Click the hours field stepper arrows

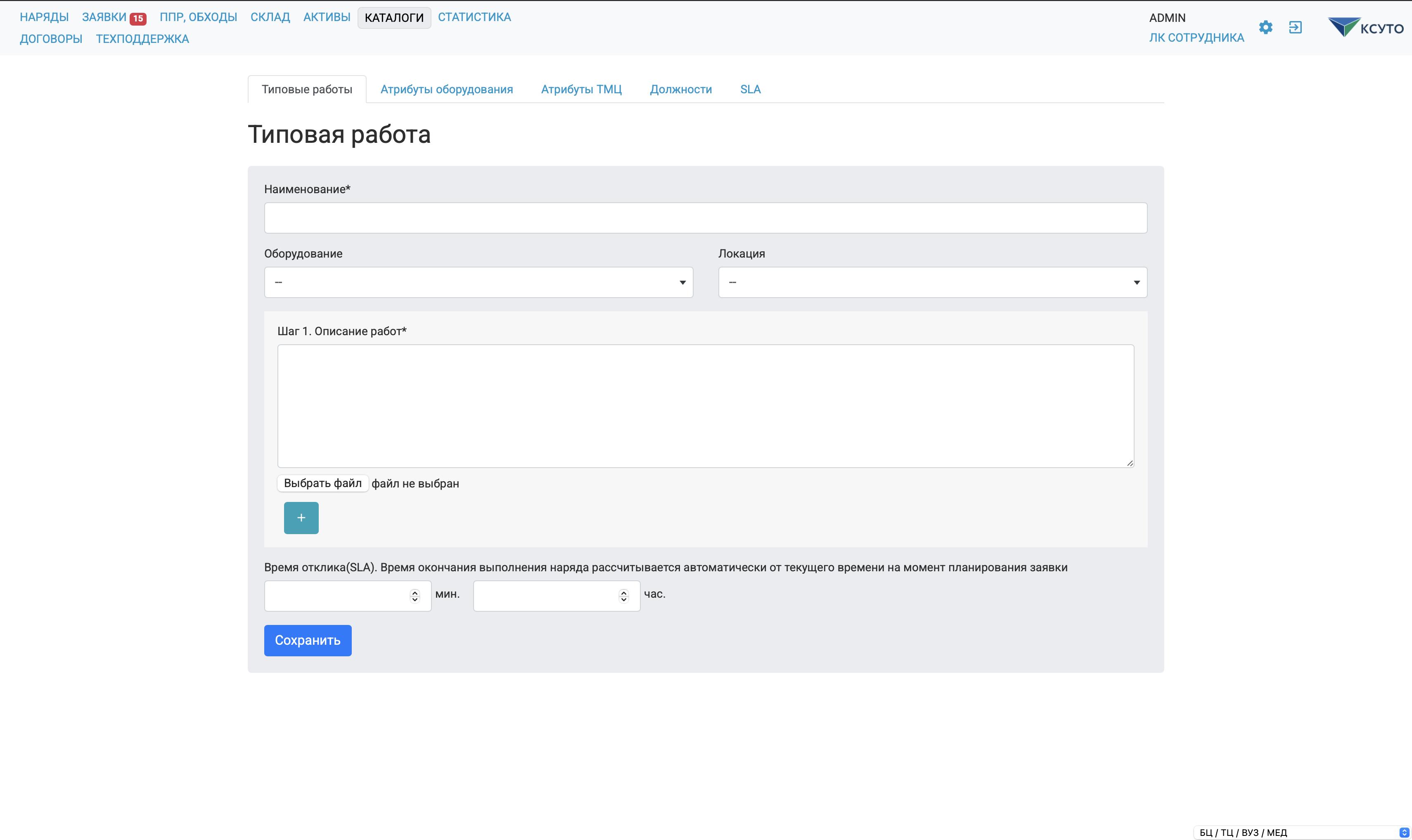(623, 596)
